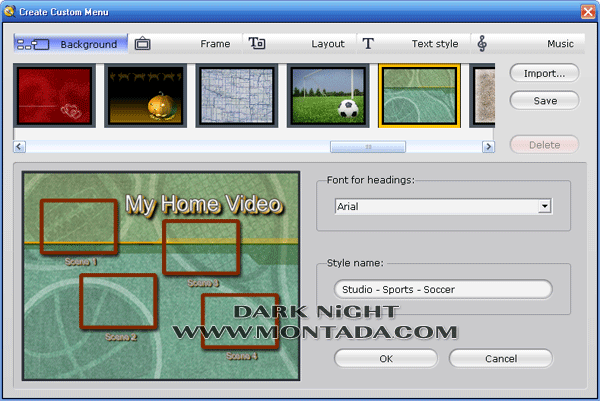Click the Layout tab icon
The width and height of the screenshot is (600, 401).
pos(257,44)
